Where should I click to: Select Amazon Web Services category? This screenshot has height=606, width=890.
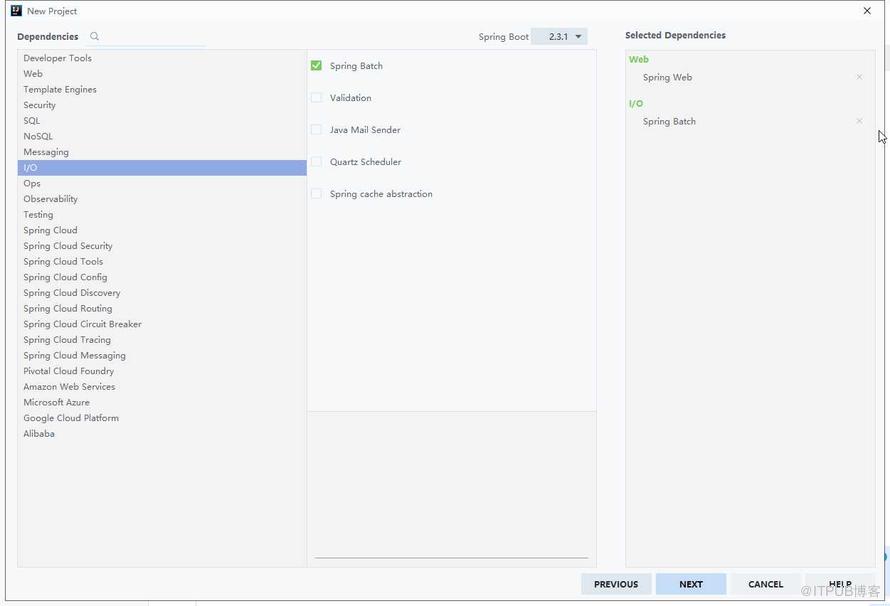click(162, 386)
